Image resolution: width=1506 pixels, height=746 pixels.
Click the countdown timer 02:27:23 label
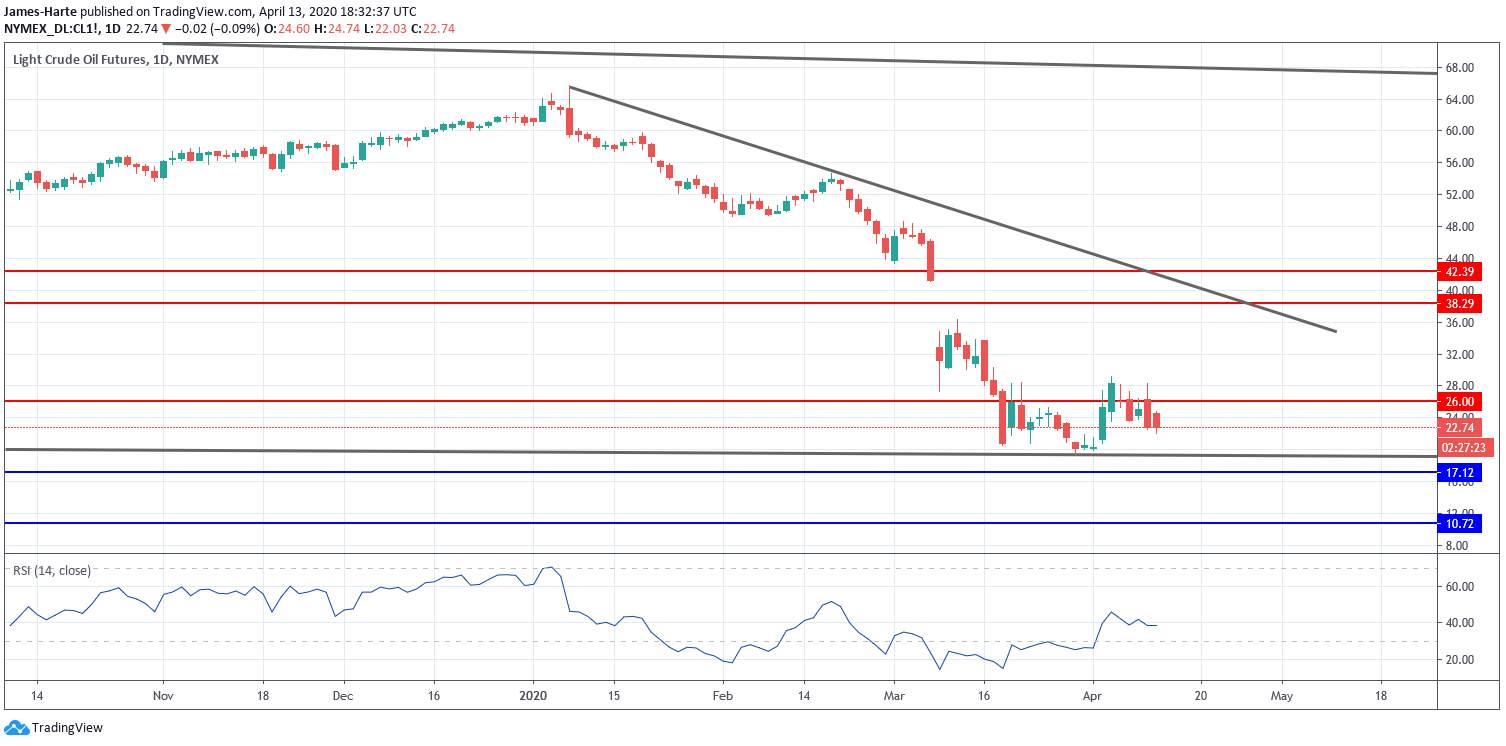pos(1460,447)
